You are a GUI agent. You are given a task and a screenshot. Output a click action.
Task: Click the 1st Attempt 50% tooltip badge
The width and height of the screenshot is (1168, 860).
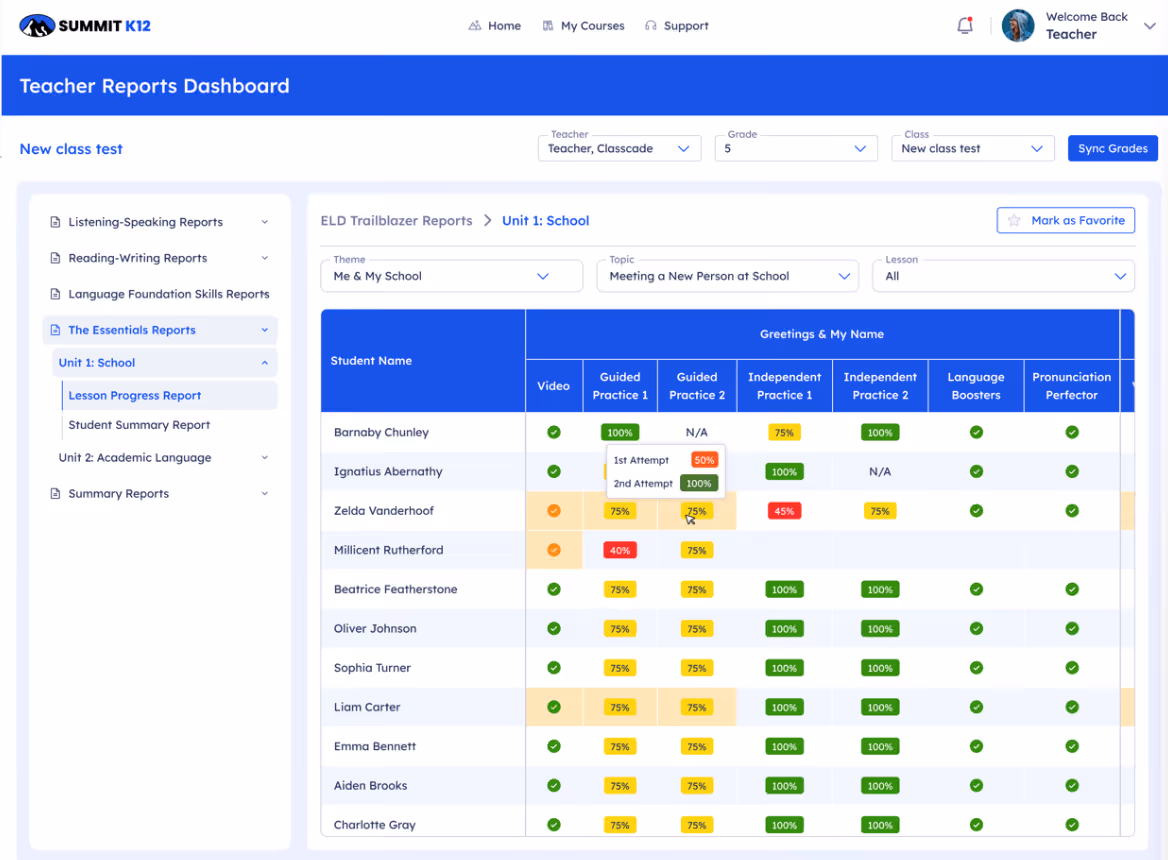pos(704,460)
